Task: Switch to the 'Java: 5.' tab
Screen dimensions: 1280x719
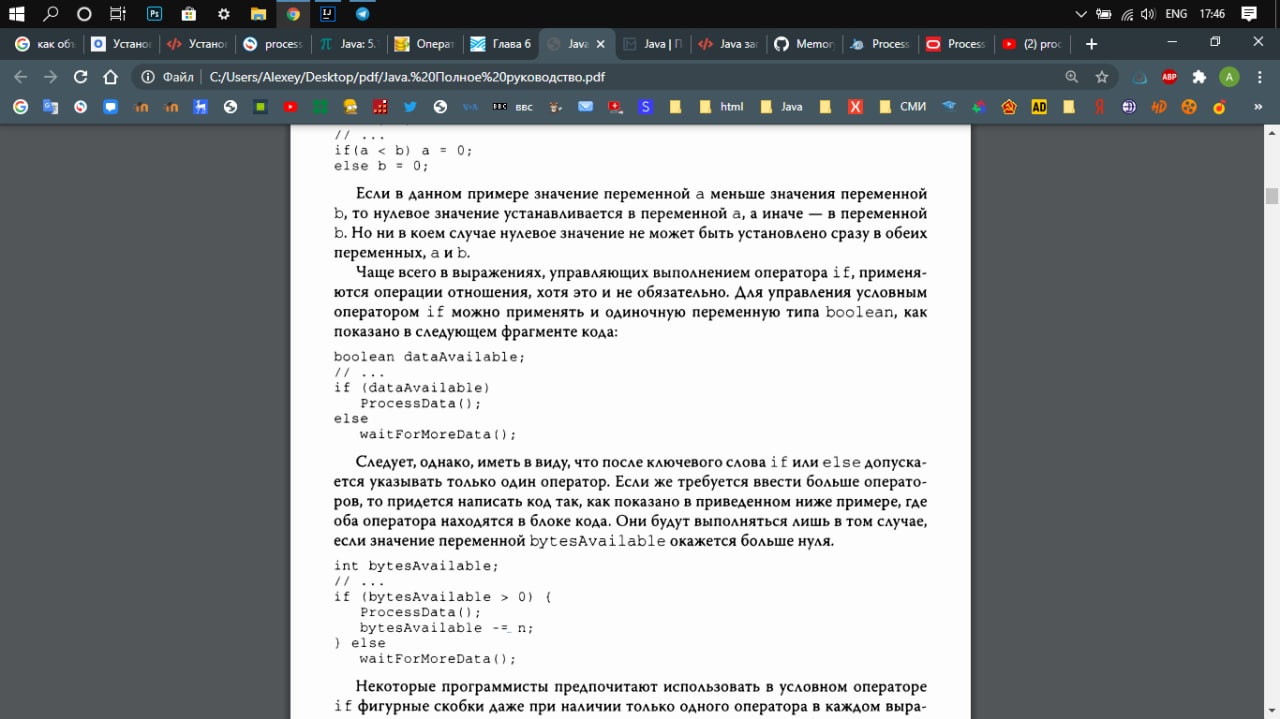Action: click(348, 44)
